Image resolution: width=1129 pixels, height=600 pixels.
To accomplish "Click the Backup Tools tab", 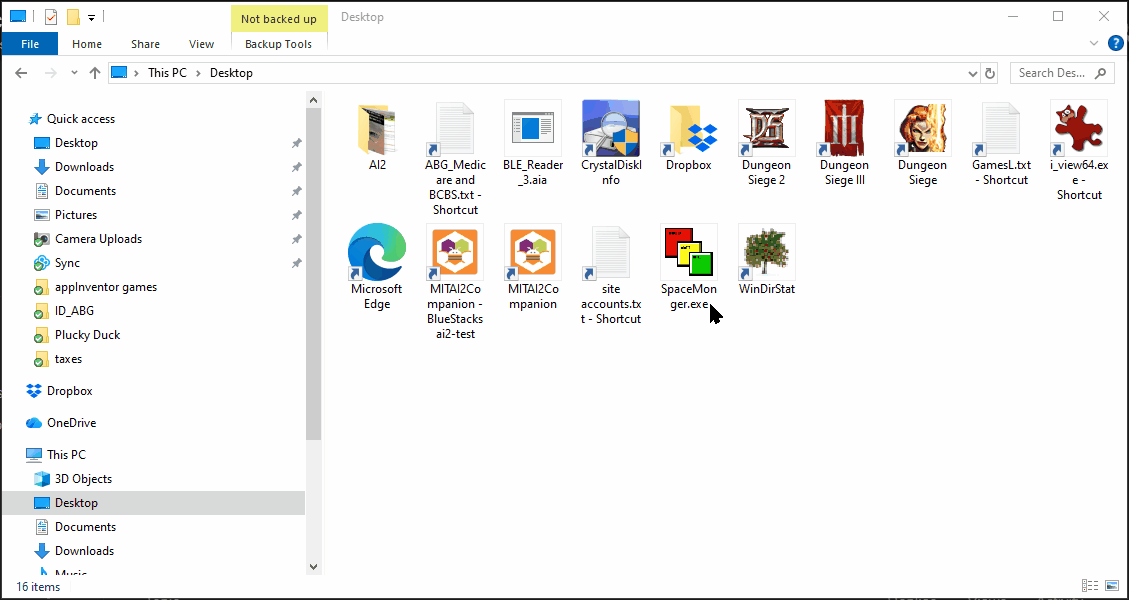I will point(278,44).
